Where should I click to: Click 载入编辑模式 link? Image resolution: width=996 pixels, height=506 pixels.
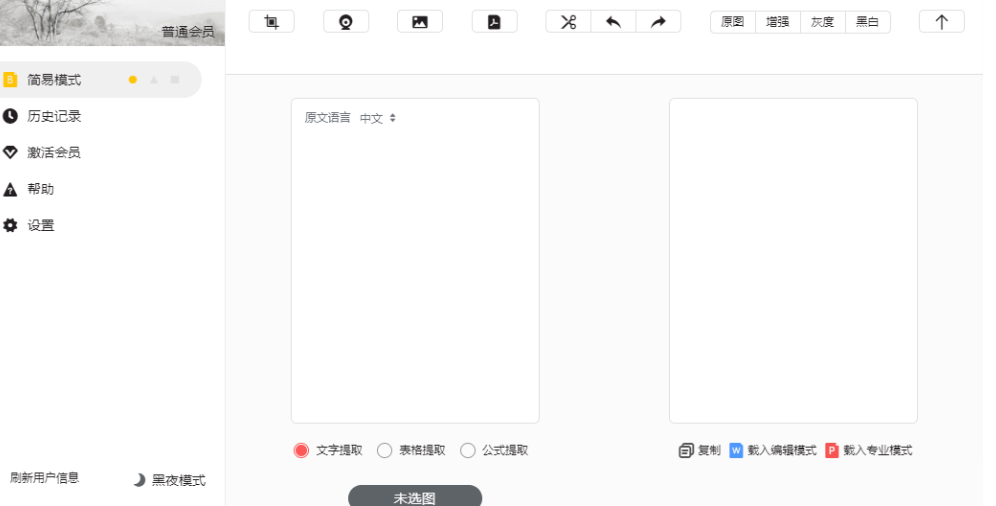[773, 451]
